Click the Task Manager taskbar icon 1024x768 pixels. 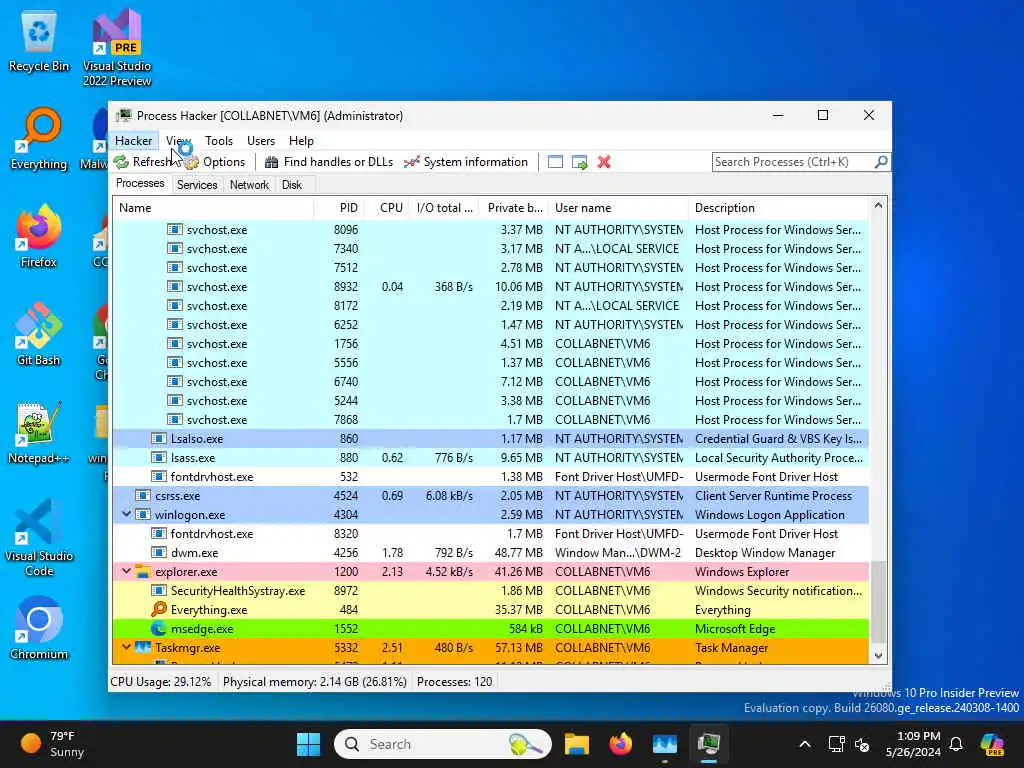[665, 744]
